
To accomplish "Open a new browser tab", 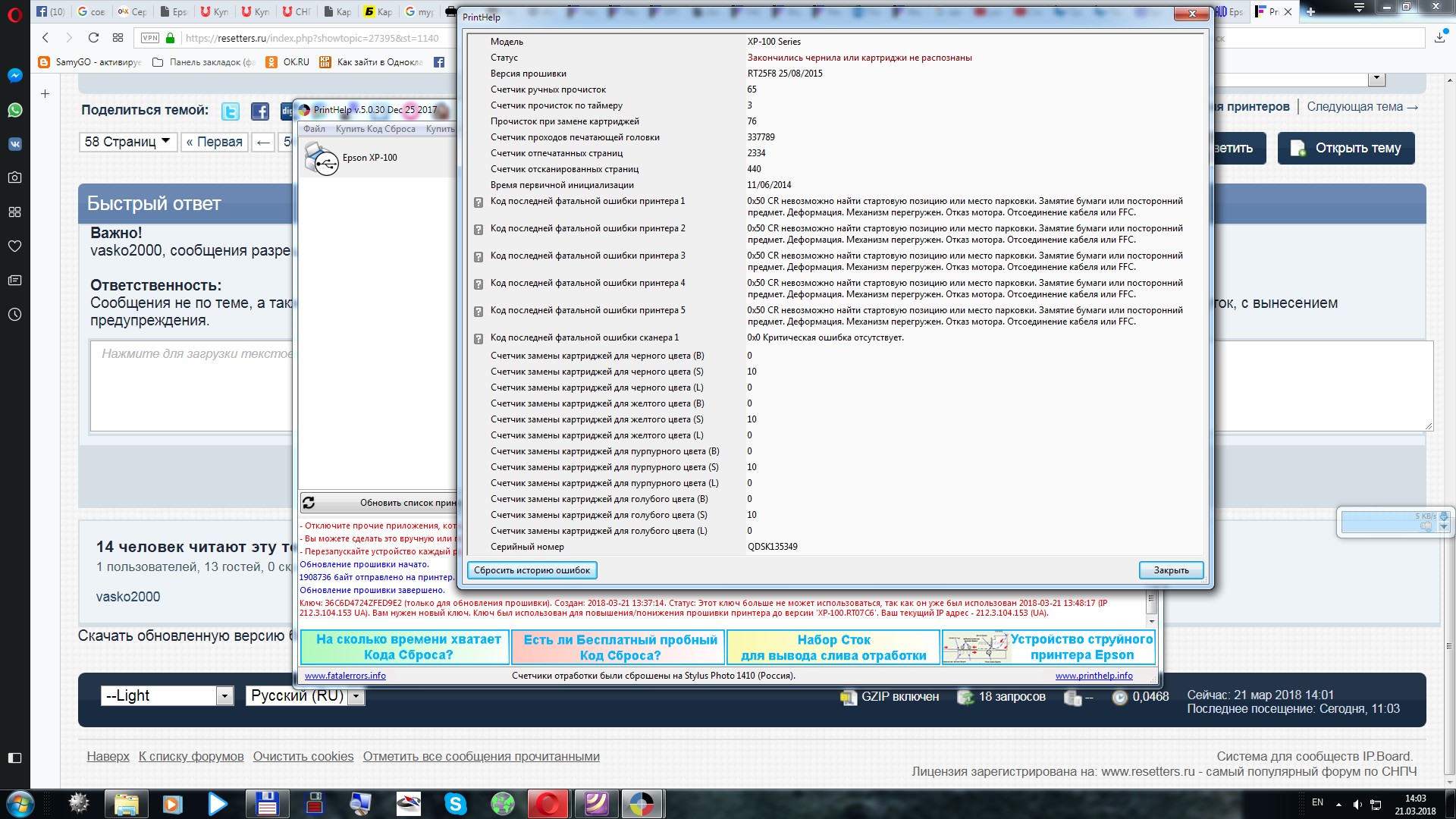I will pyautogui.click(x=1310, y=11).
